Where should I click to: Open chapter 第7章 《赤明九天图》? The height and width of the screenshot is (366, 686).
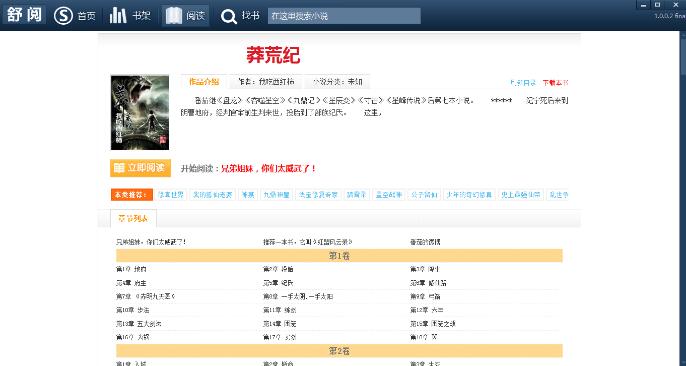click(x=146, y=296)
